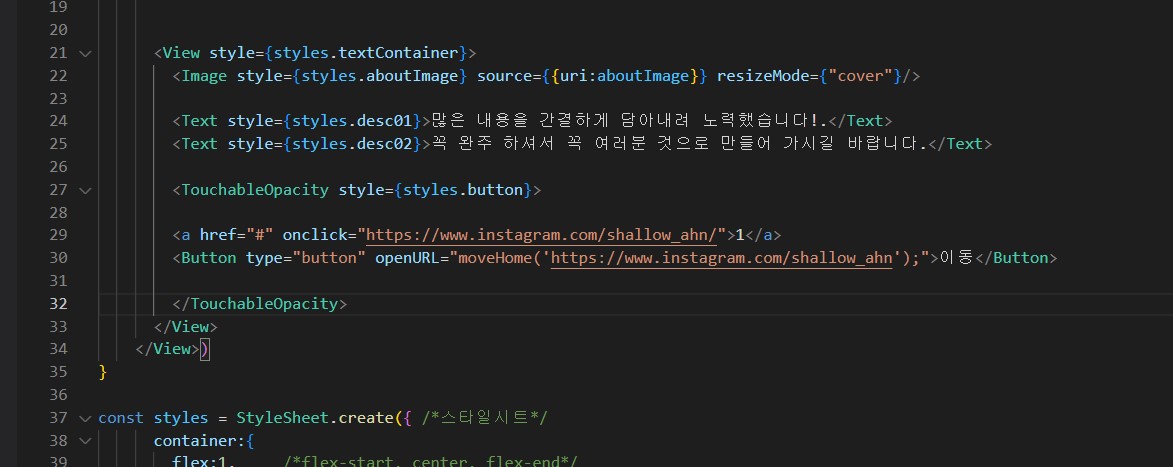Click resizeMode attribute on line 22
This screenshot has width=1173, height=467.
click(763, 76)
